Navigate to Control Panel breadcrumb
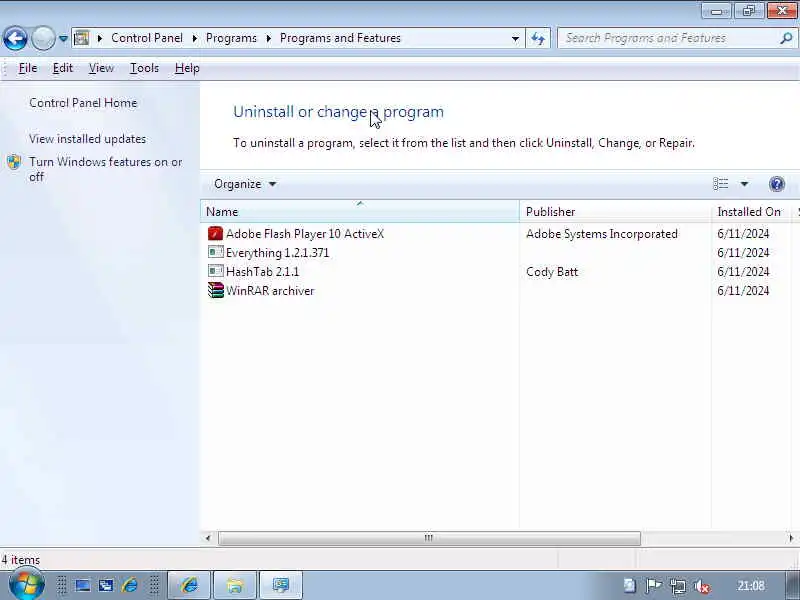Screen dimensions: 800x600 pos(147,38)
